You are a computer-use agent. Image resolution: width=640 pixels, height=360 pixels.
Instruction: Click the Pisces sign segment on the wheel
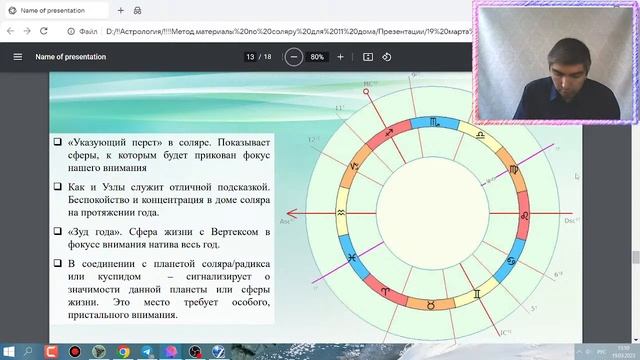pyautogui.click(x=352, y=257)
